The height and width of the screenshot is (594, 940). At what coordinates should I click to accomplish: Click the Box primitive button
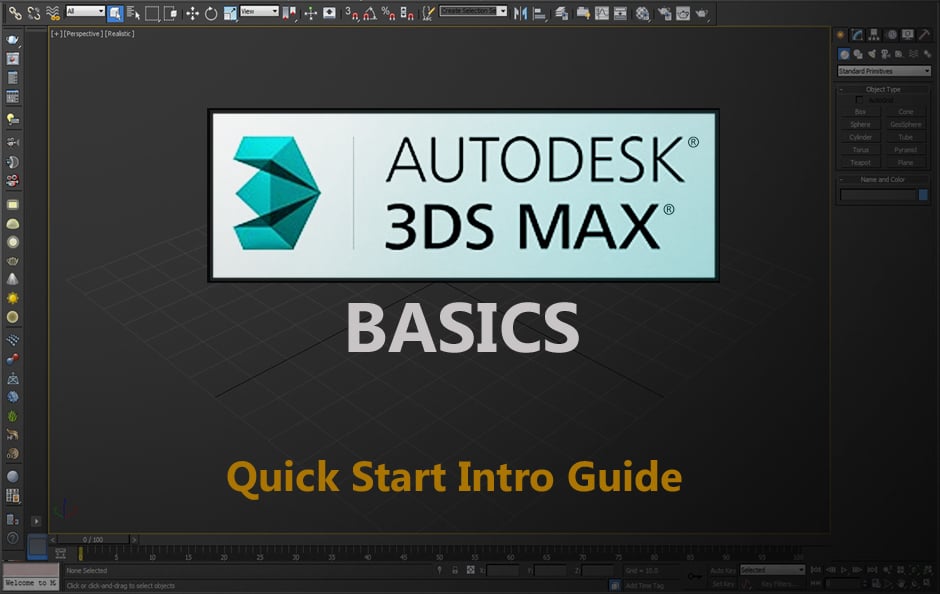(860, 111)
